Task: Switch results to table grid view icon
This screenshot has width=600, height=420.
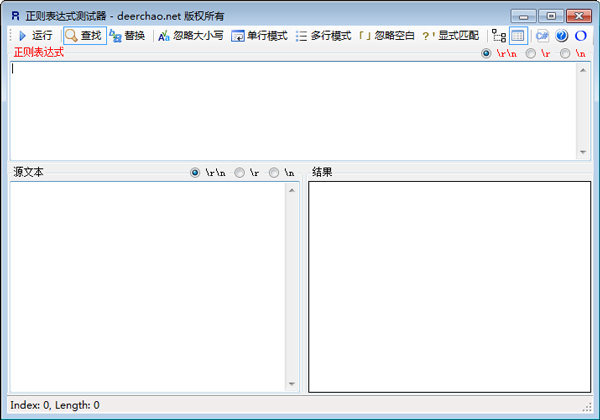Action: [x=517, y=36]
